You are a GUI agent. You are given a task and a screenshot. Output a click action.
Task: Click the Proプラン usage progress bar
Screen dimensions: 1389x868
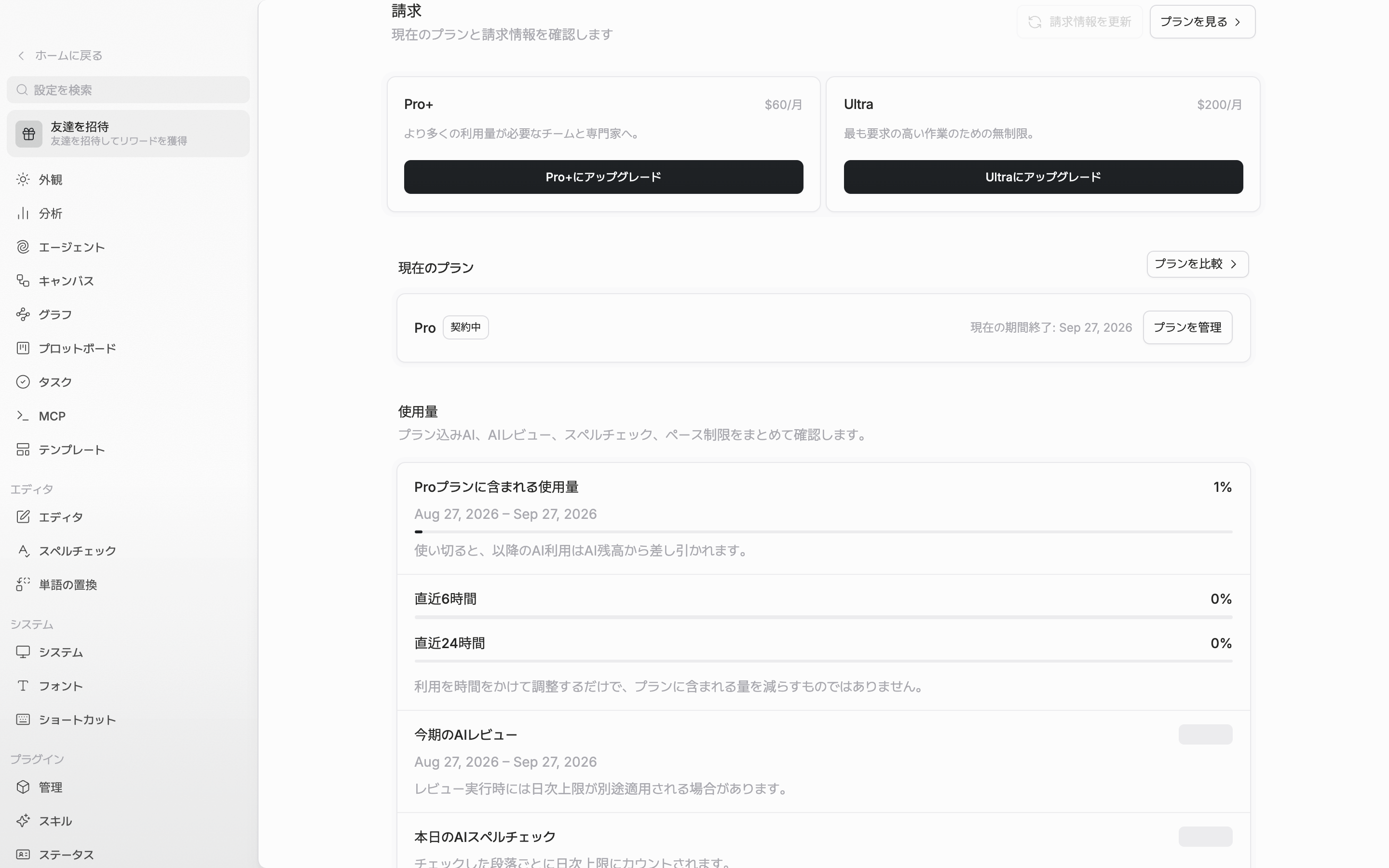823,531
